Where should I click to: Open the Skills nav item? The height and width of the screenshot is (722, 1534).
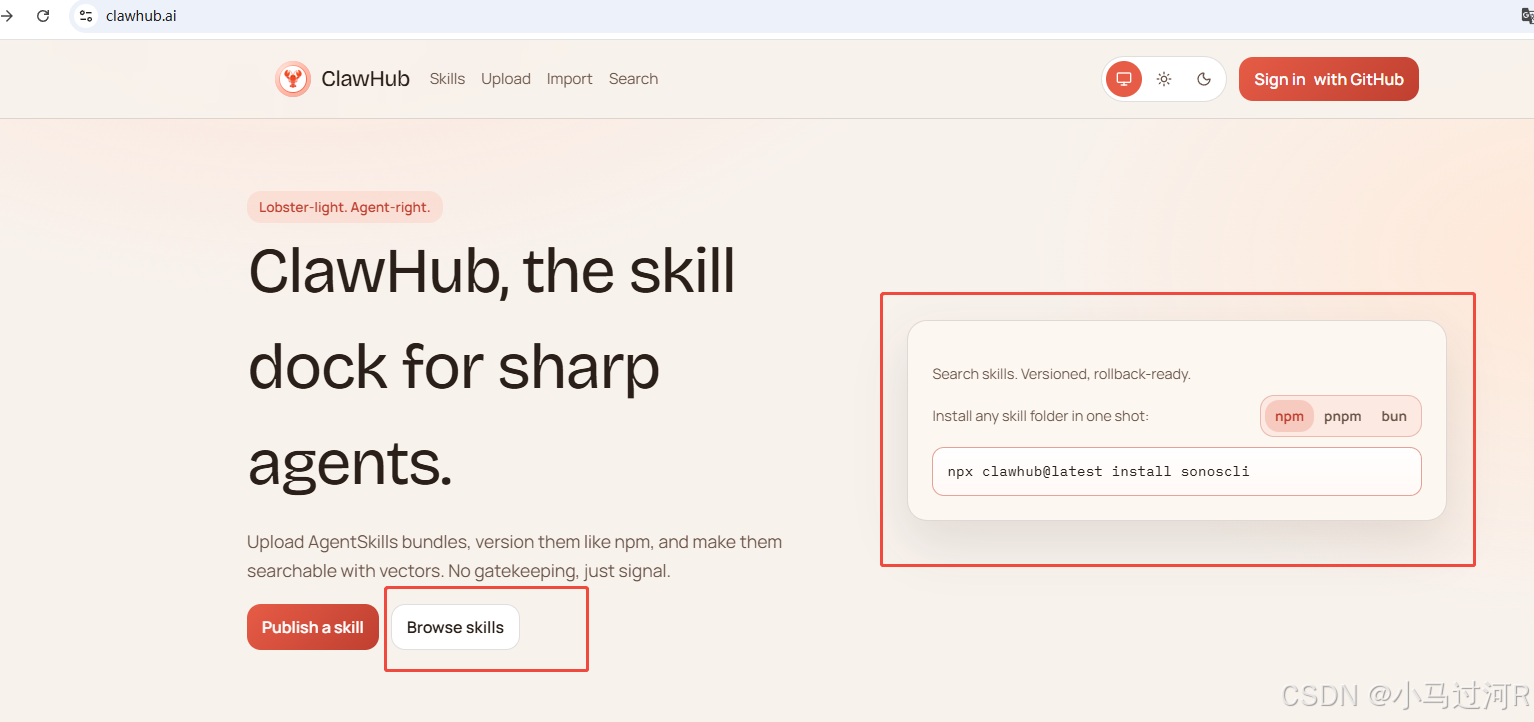[447, 79]
